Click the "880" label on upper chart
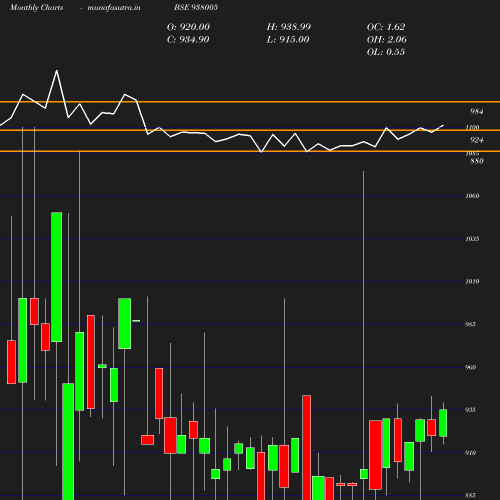Viewport: 500px width, 500px height. [476, 161]
